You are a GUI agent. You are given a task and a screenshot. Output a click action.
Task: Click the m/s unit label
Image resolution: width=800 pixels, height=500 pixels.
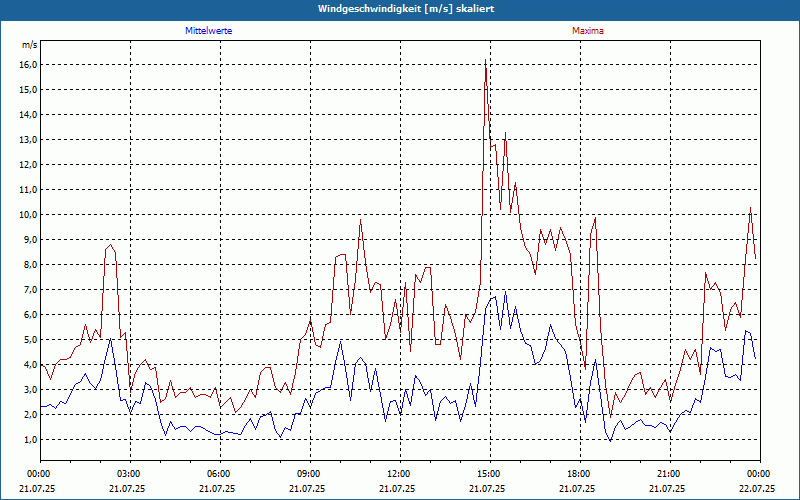(x=30, y=45)
